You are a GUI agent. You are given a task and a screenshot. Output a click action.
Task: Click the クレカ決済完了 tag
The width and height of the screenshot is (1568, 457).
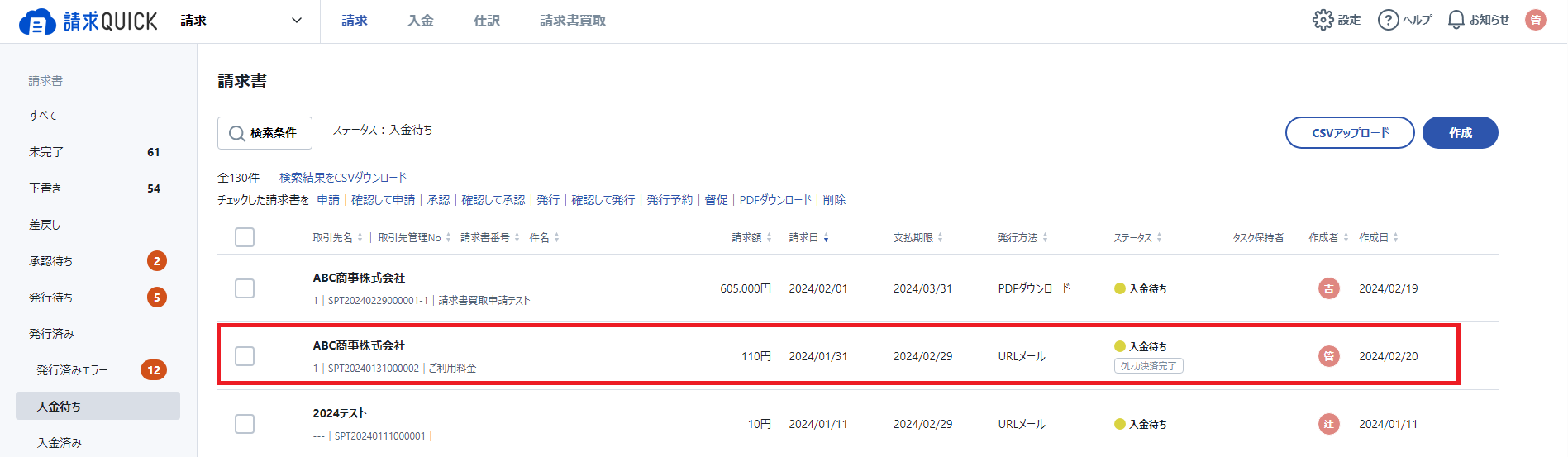pos(1148,365)
